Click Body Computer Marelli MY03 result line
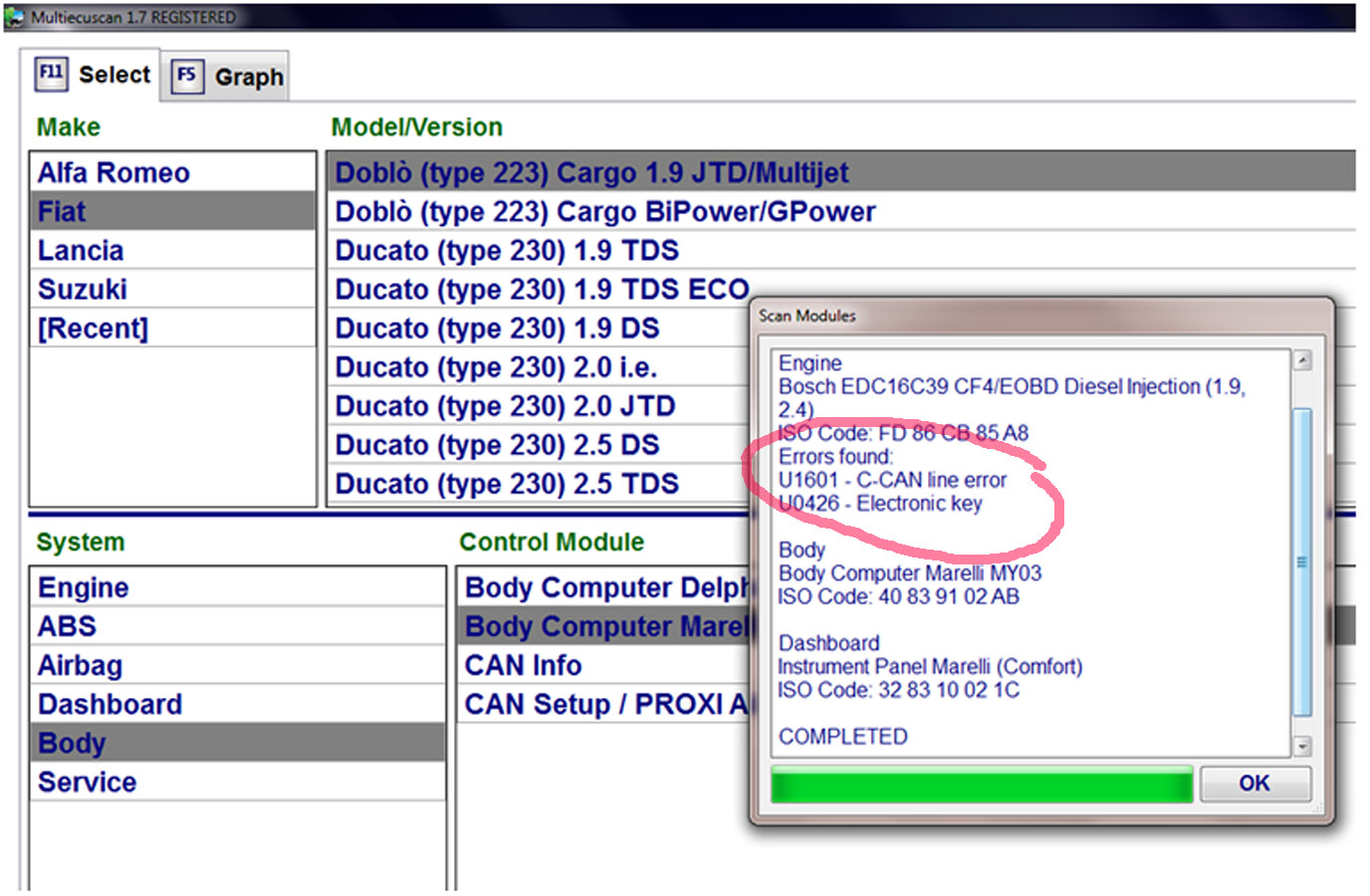The image size is (1370, 896). [x=910, y=573]
